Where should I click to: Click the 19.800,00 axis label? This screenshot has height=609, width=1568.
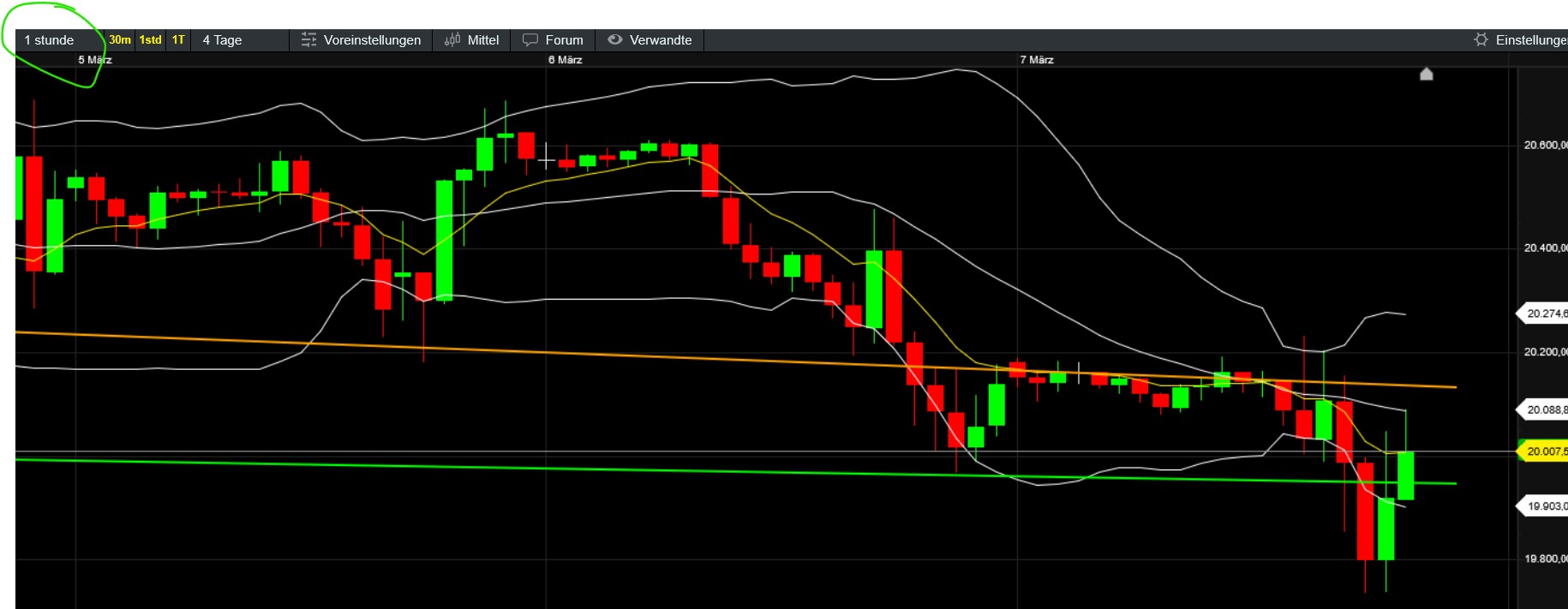click(1546, 558)
